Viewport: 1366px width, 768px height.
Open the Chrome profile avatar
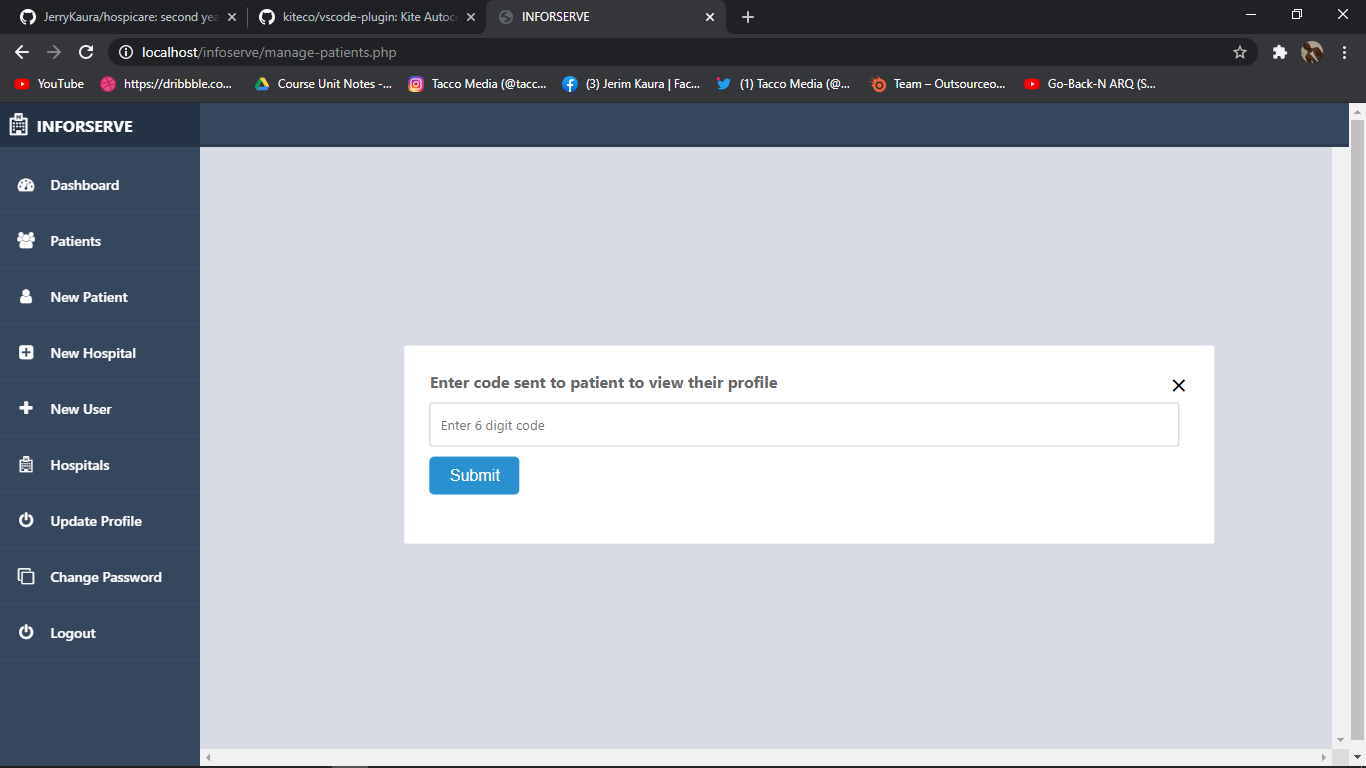pyautogui.click(x=1312, y=52)
